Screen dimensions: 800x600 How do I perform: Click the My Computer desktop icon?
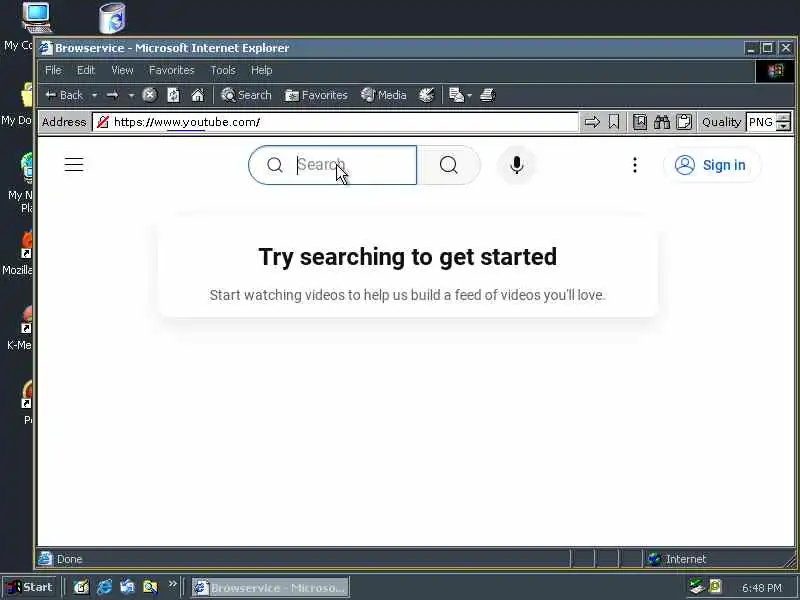point(37,17)
